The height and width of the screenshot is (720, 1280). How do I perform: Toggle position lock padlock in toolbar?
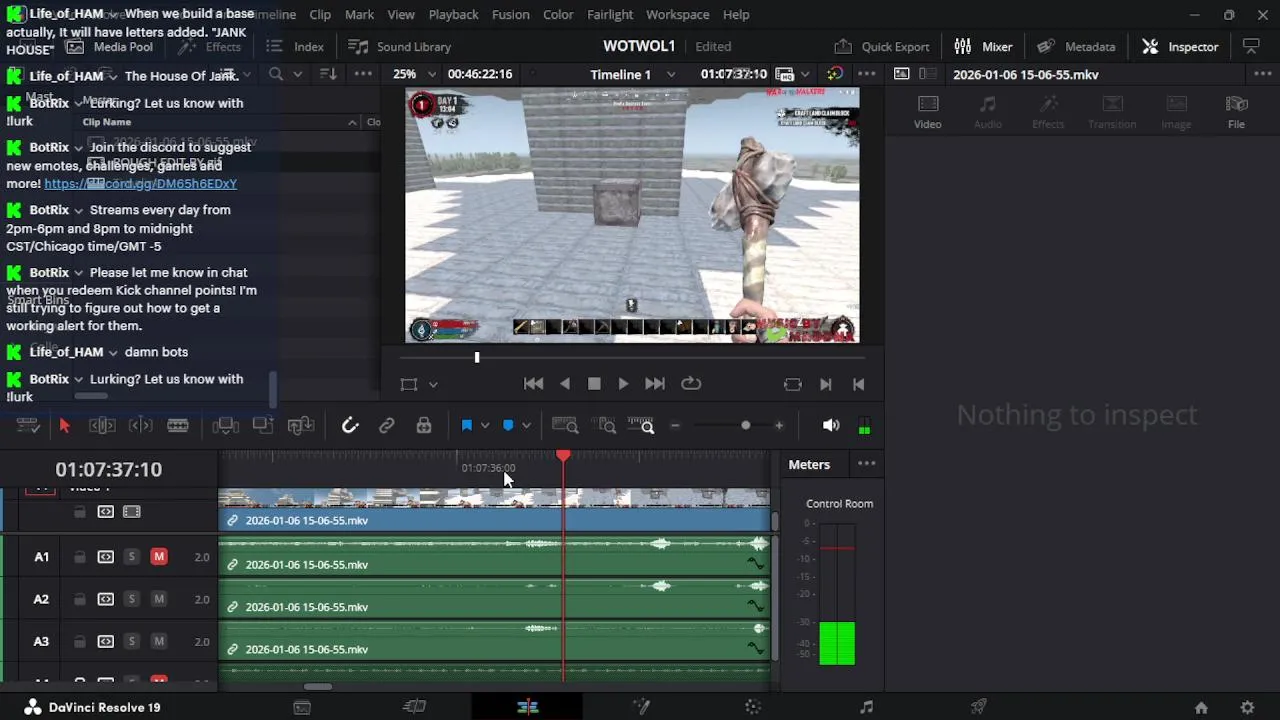click(424, 426)
